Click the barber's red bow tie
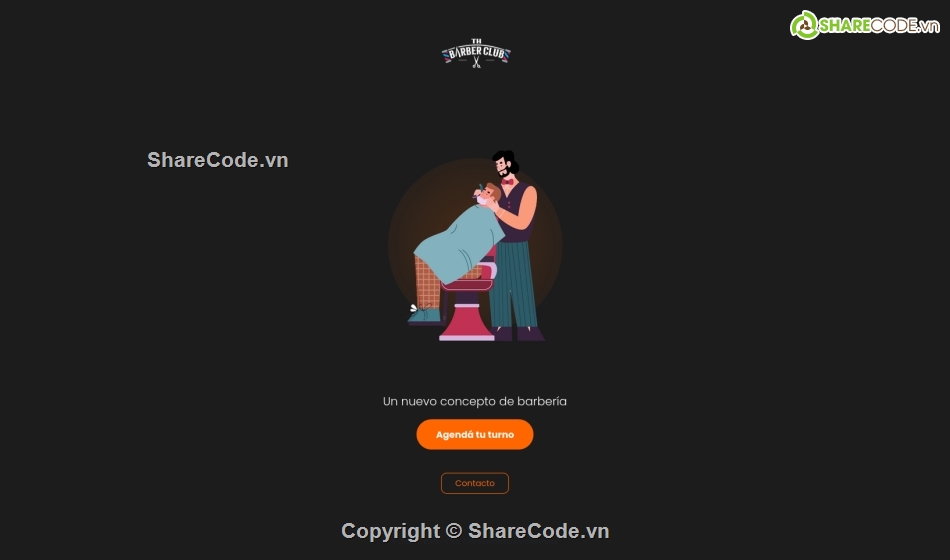Viewport: 950px width, 560px height. click(x=507, y=182)
